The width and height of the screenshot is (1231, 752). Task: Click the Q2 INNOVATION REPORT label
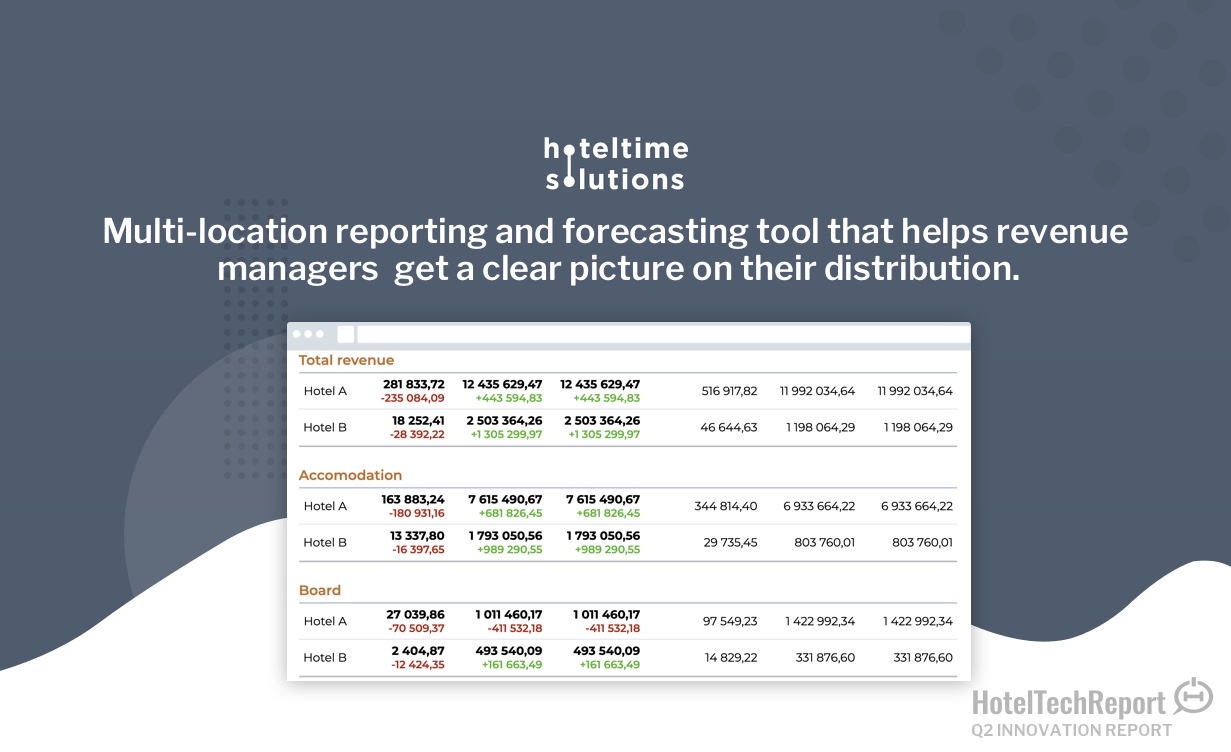tap(1072, 730)
